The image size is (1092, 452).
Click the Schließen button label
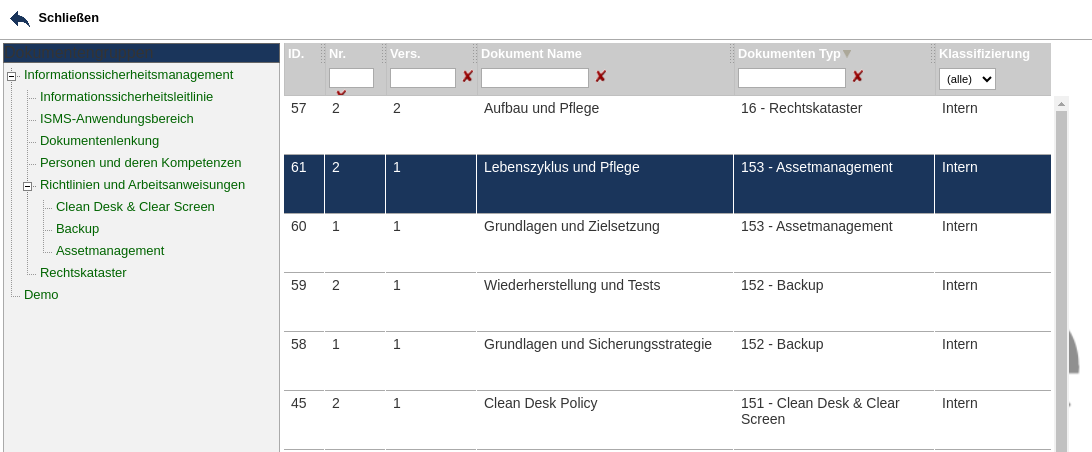[68, 18]
